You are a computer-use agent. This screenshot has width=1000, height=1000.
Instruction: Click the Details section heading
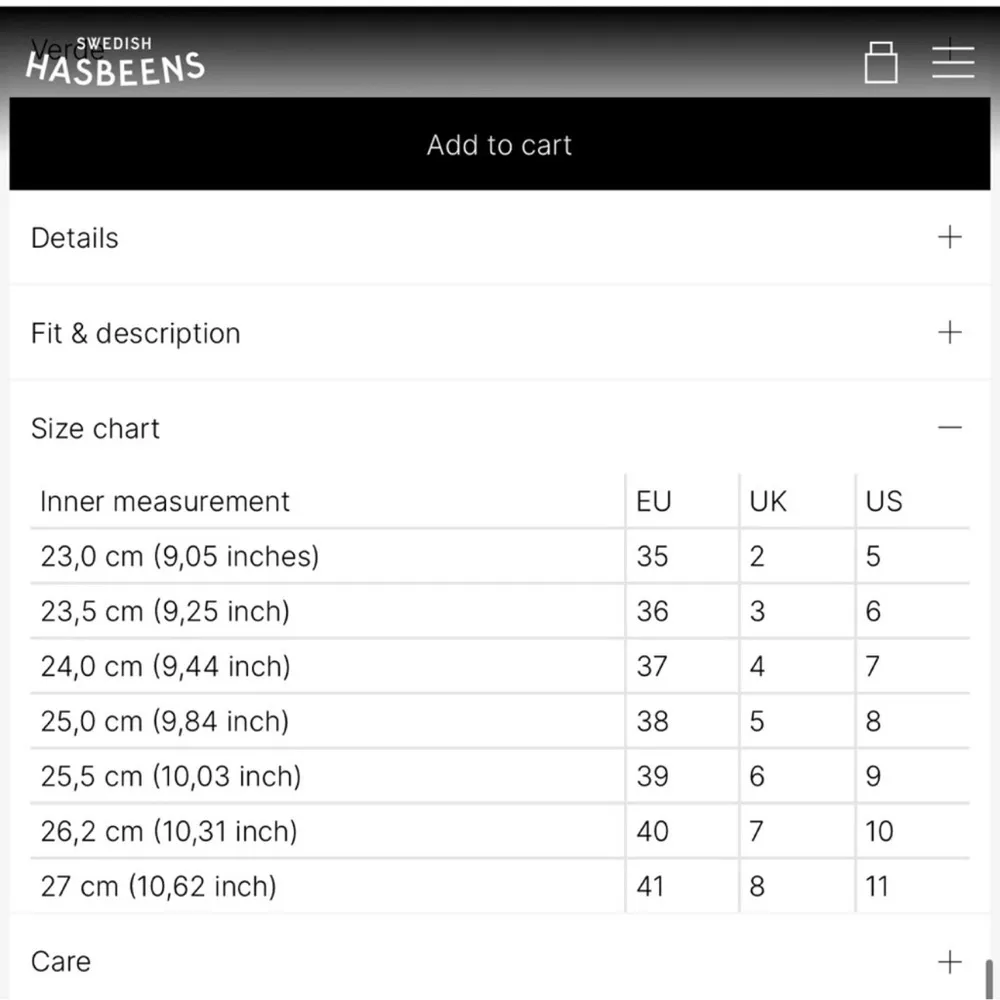[75, 238]
